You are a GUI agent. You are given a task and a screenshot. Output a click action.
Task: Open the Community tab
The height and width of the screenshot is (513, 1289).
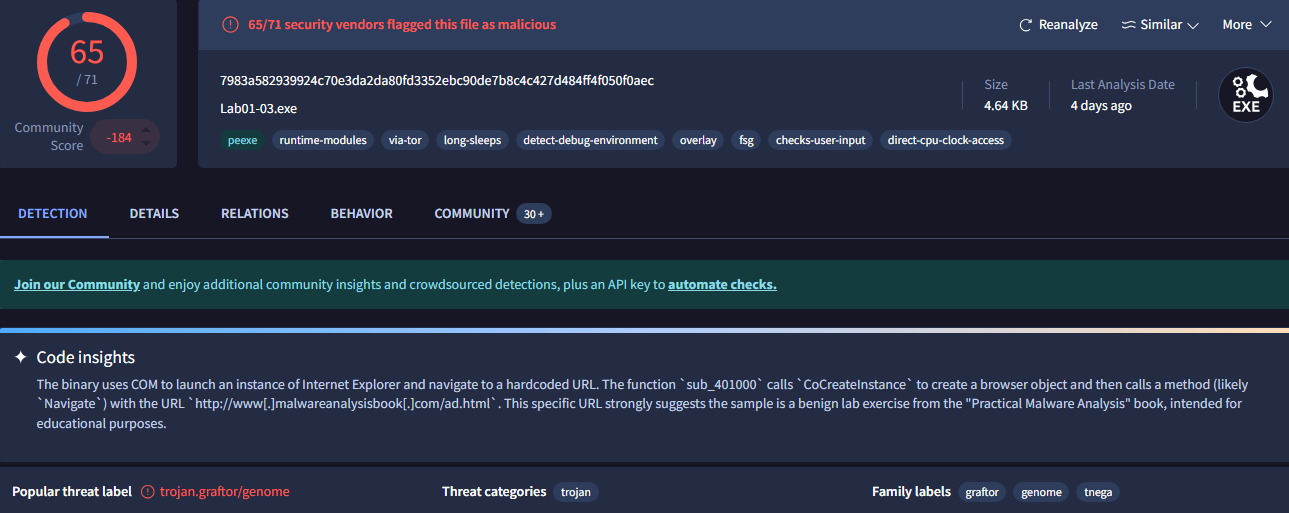(x=472, y=213)
